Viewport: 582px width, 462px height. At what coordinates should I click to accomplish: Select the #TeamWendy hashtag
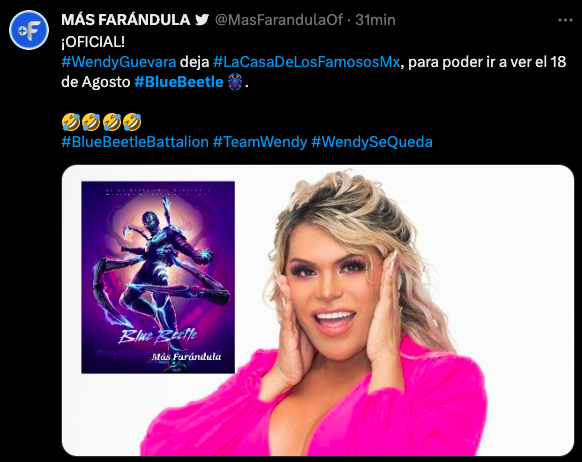[260, 142]
